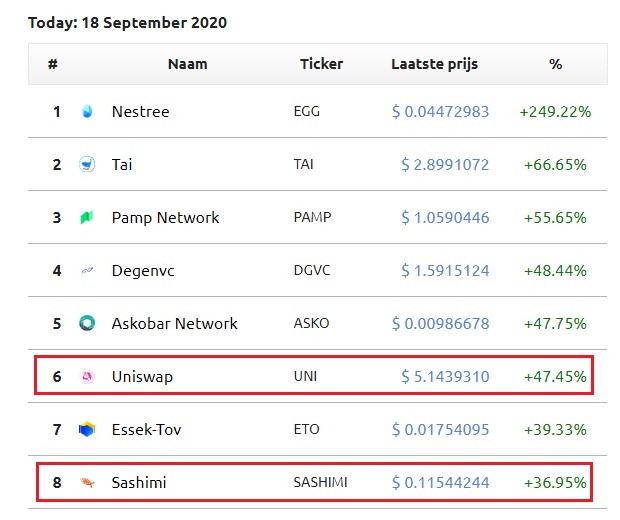The image size is (620, 520).
Task: Click the Sashimi shrimp icon
Action: [x=87, y=483]
